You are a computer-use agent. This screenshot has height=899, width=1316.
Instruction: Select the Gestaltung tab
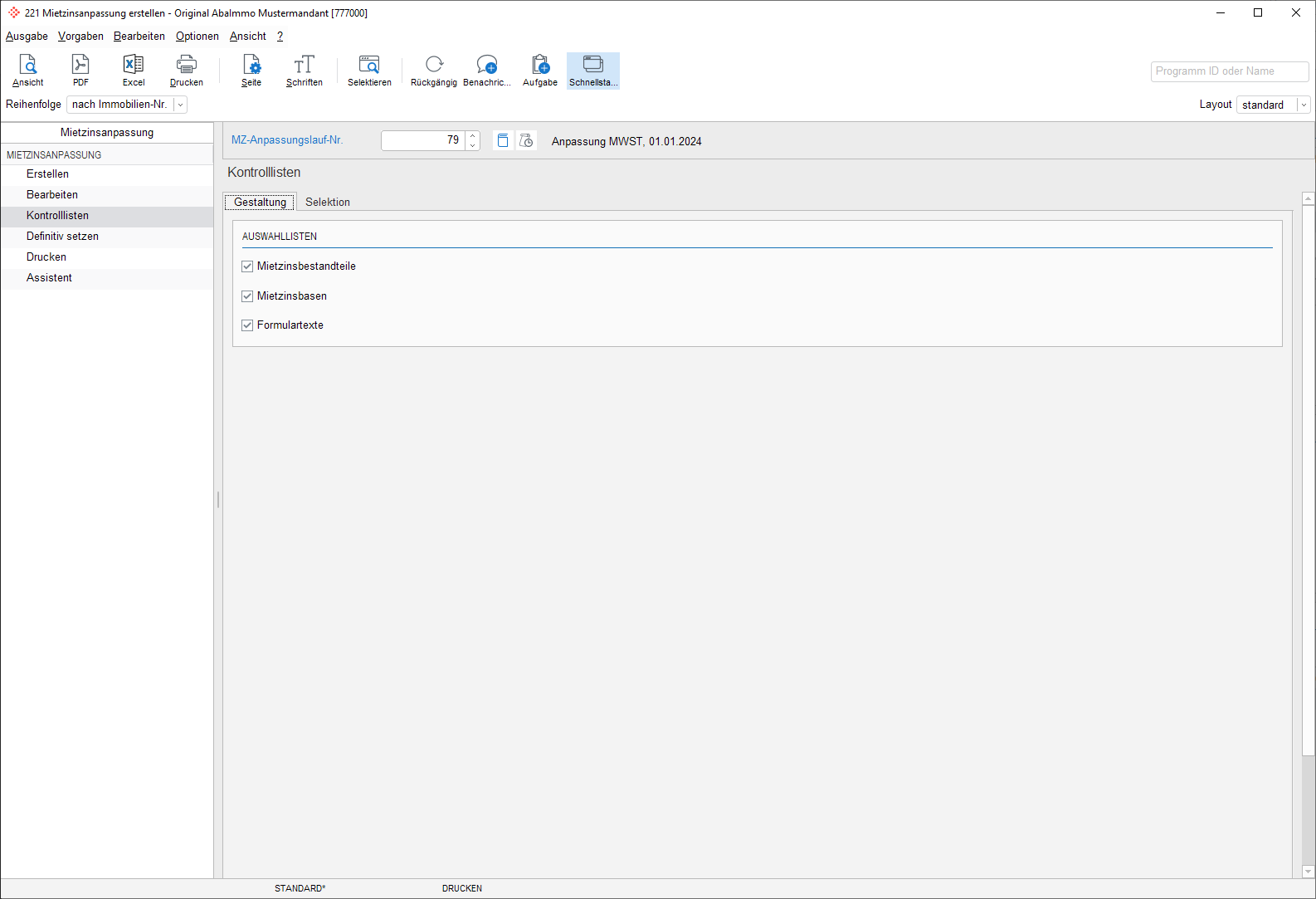[261, 203]
